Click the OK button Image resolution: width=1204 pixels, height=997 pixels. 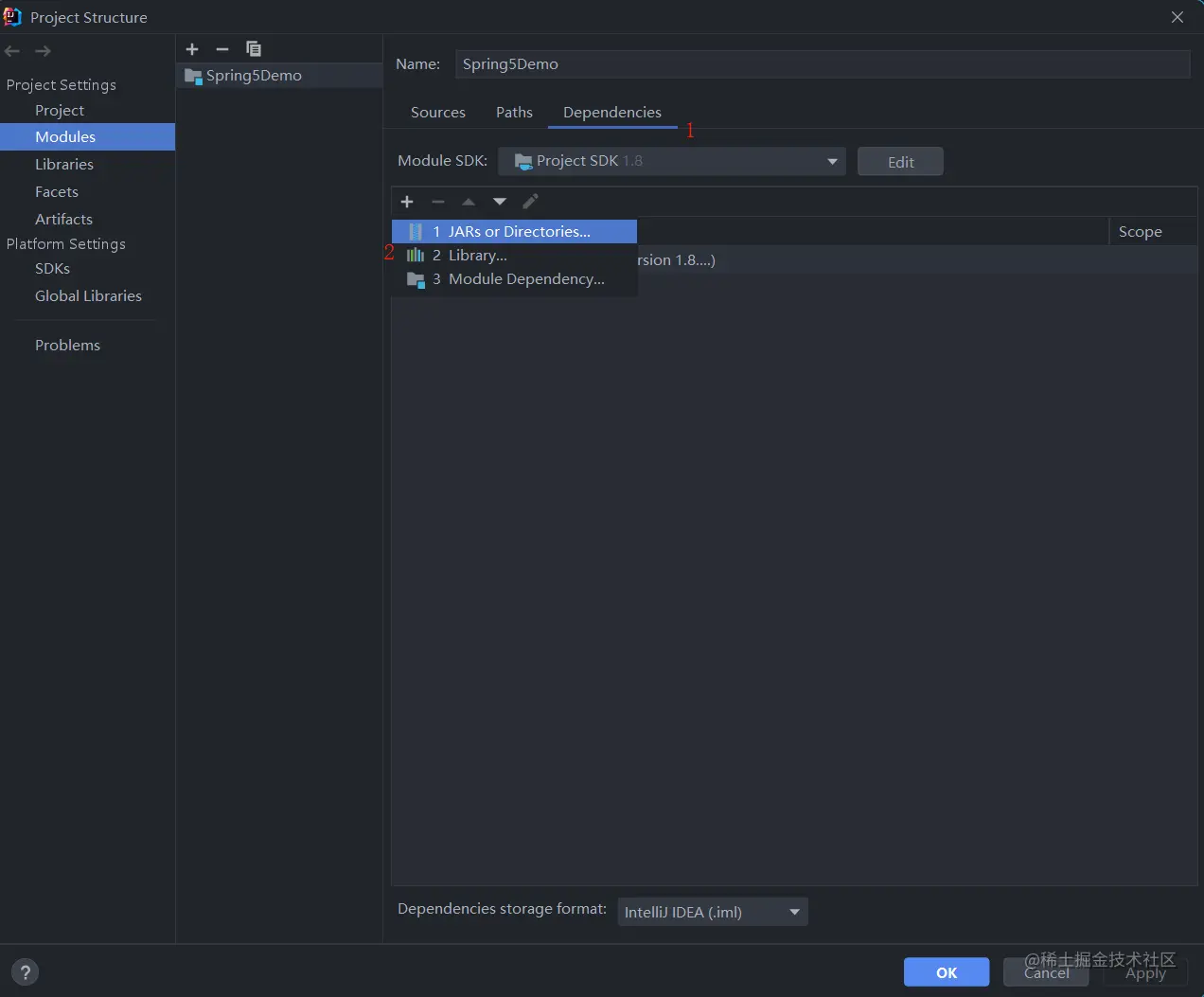pos(947,972)
